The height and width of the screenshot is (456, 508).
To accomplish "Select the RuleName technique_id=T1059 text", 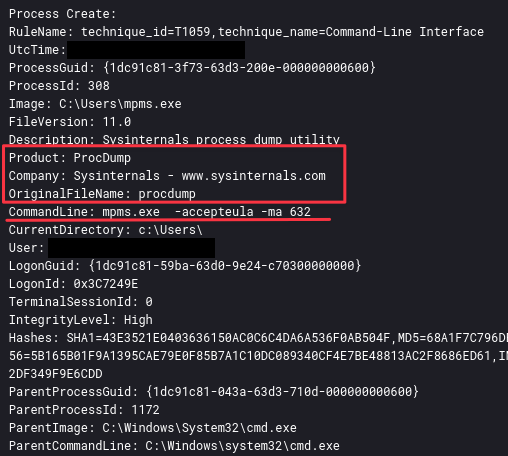I will click(x=146, y=32).
